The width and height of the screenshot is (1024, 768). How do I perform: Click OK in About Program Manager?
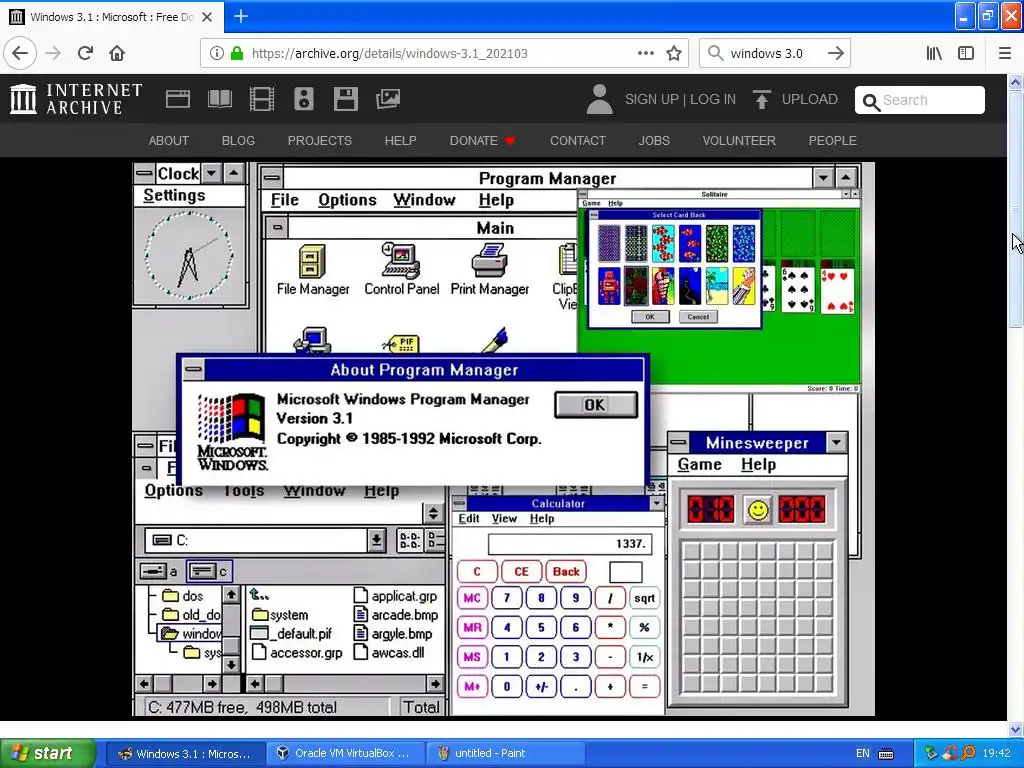point(596,405)
